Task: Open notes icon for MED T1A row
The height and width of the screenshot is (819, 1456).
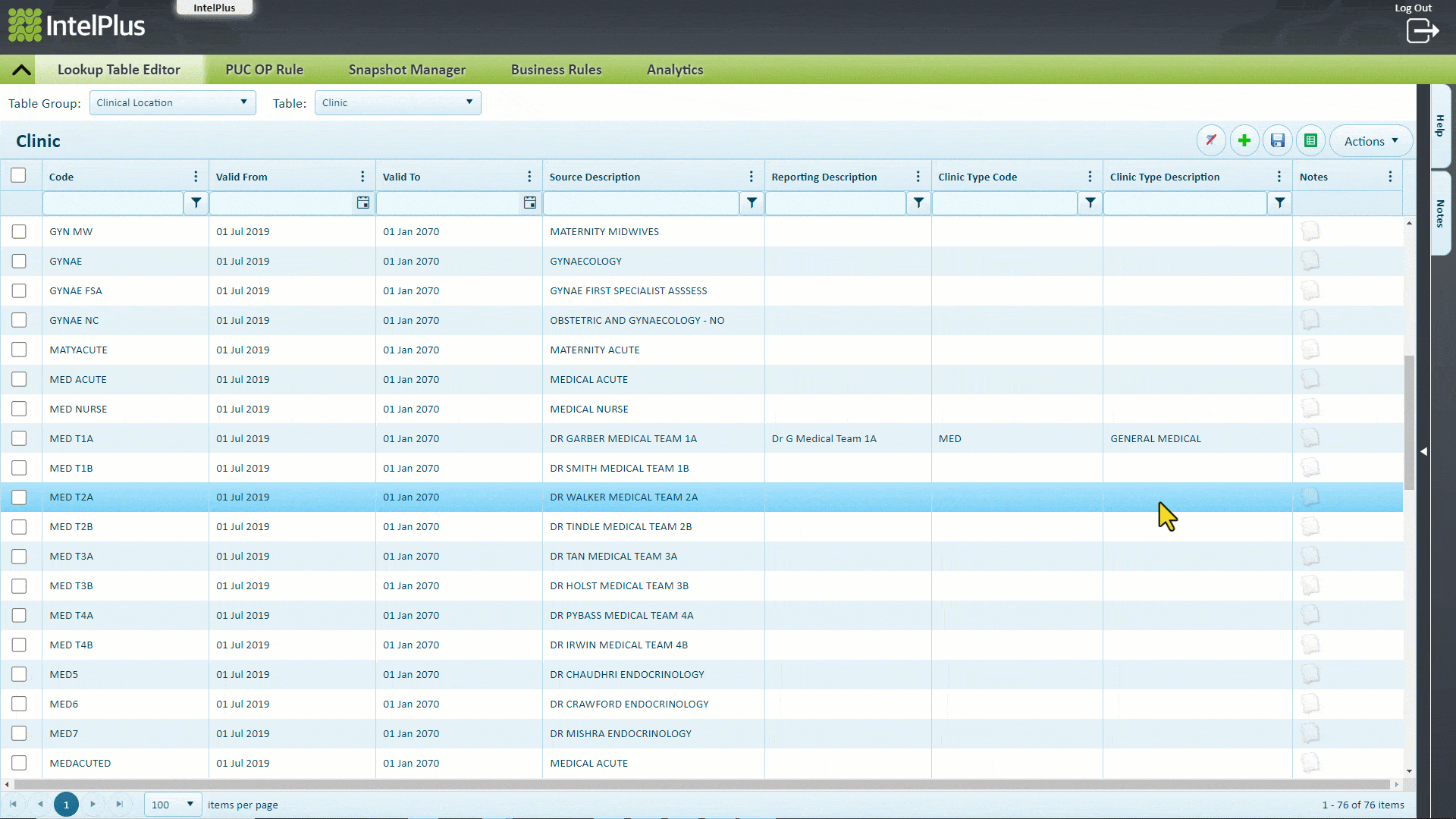Action: [x=1310, y=438]
